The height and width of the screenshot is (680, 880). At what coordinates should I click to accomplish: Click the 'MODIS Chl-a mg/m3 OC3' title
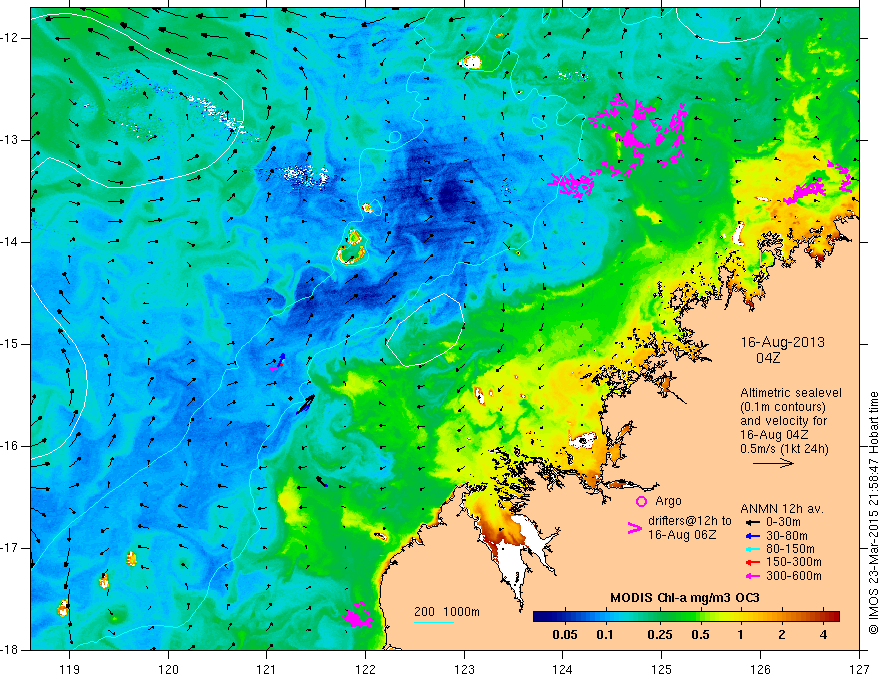click(685, 598)
